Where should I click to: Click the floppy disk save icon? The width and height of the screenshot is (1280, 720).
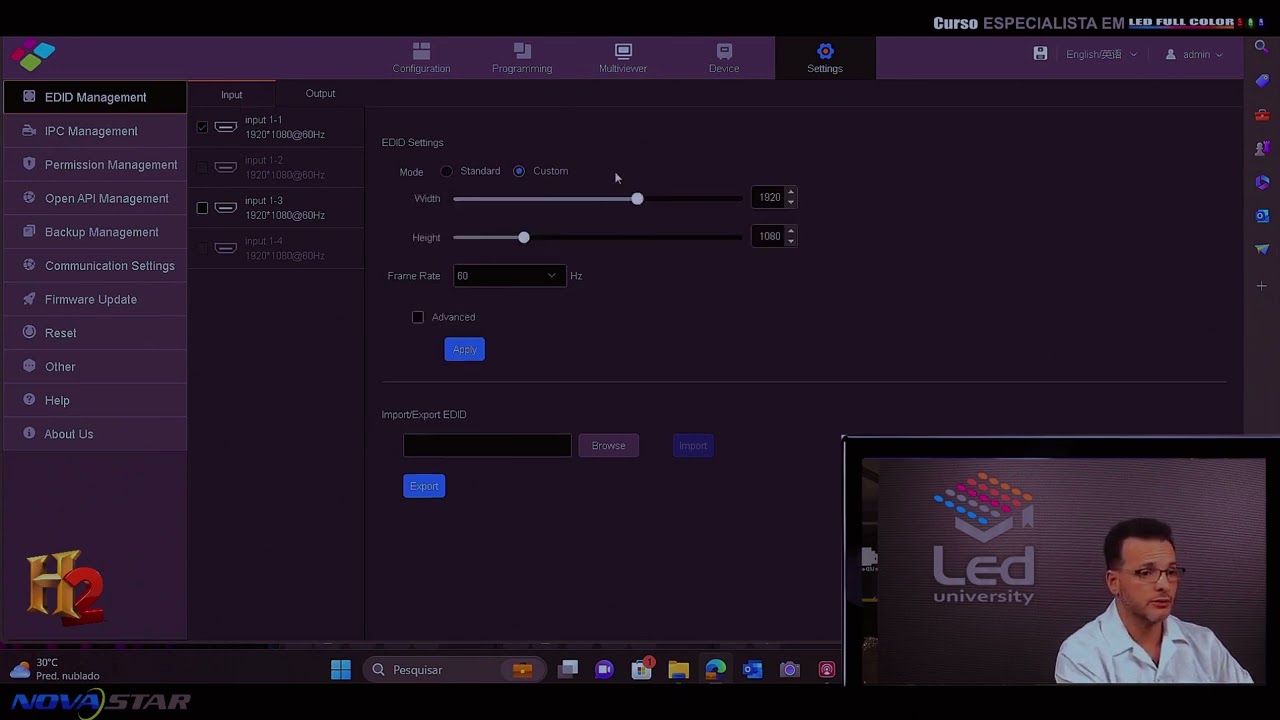click(1040, 54)
